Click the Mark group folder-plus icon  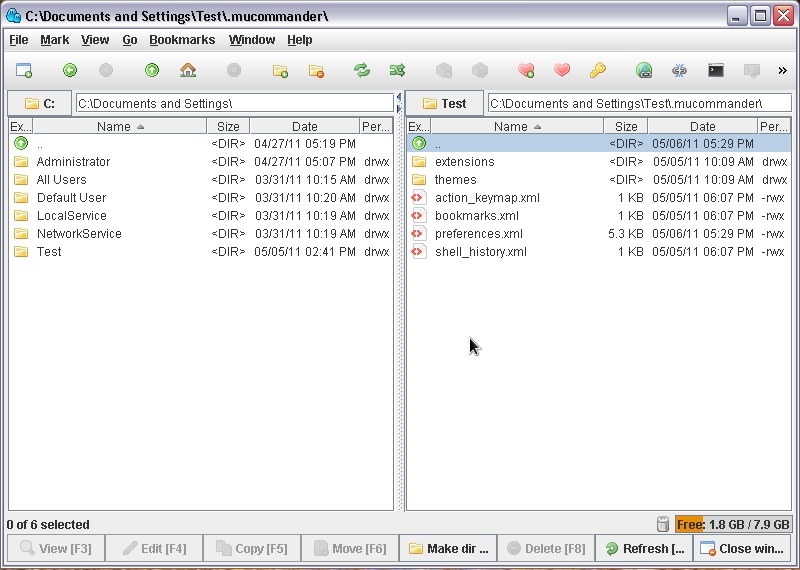click(280, 70)
